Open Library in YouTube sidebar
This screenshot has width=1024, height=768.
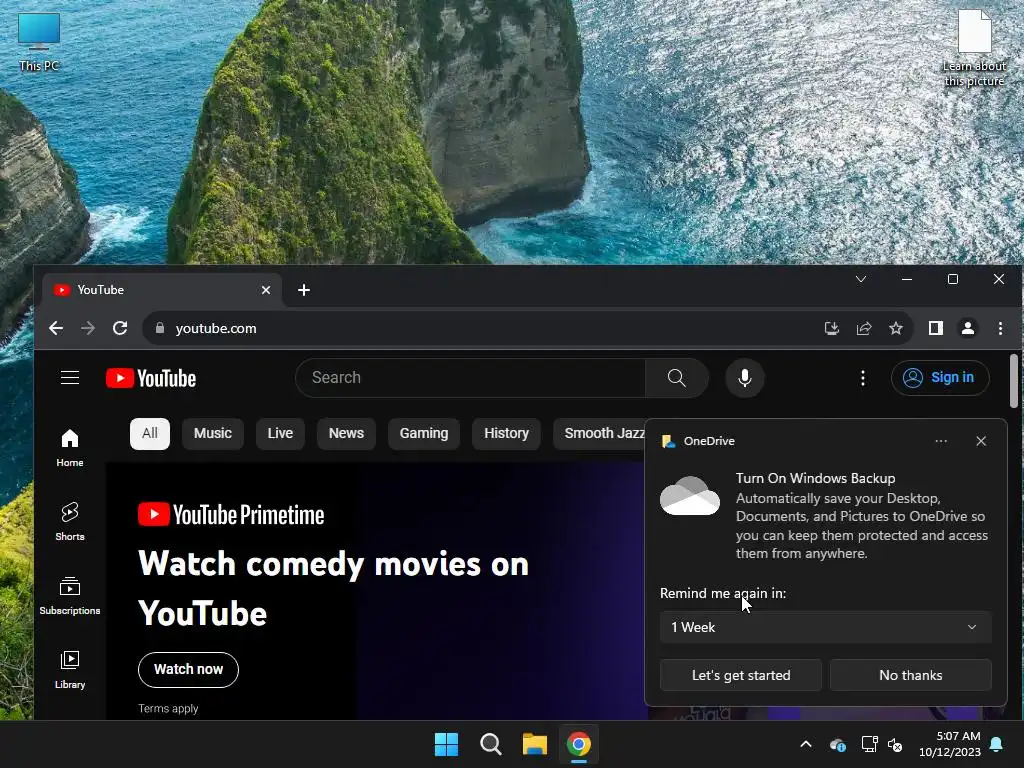click(x=70, y=669)
